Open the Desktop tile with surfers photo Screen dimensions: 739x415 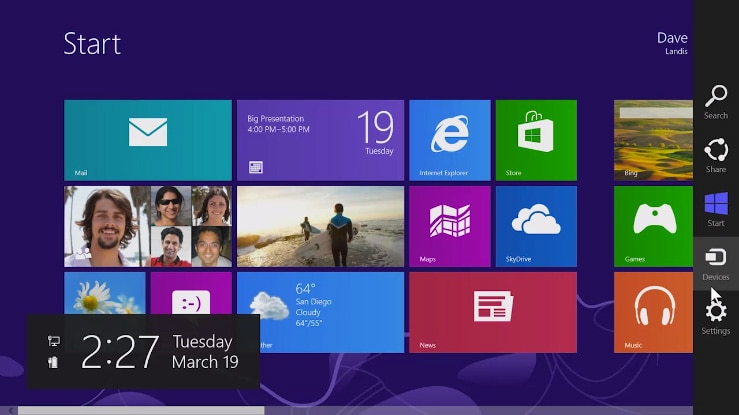(320, 226)
